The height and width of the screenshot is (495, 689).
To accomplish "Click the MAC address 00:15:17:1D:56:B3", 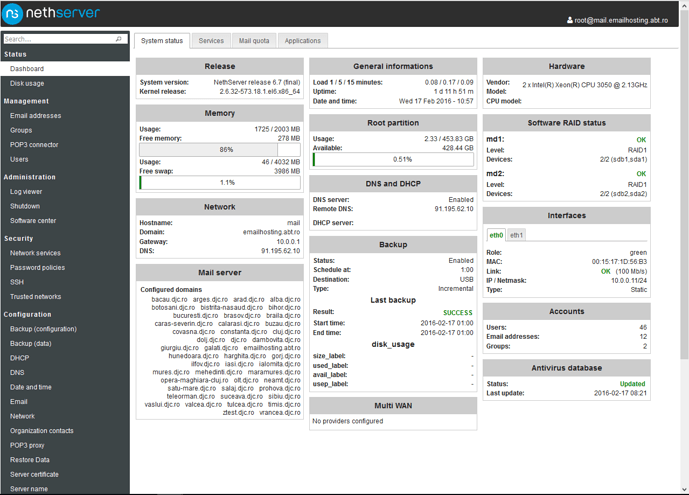I will tap(619, 262).
